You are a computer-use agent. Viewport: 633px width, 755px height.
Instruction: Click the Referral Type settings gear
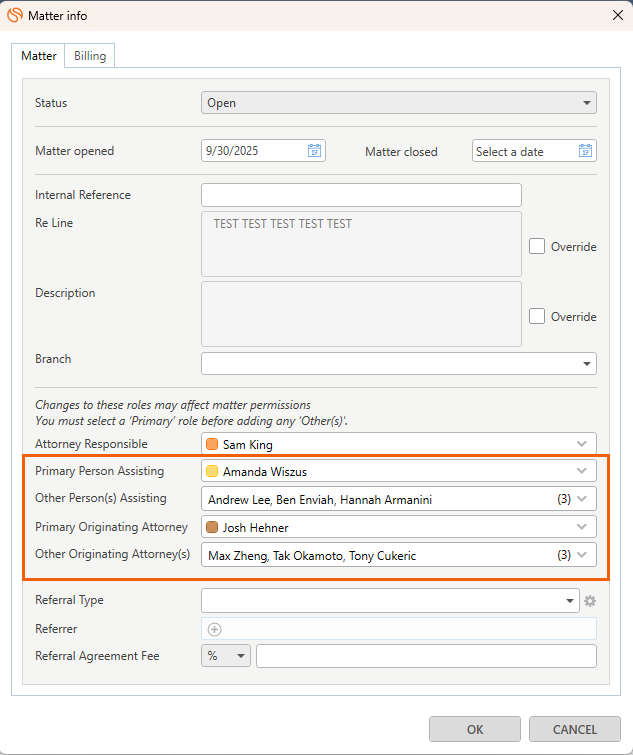coord(590,601)
